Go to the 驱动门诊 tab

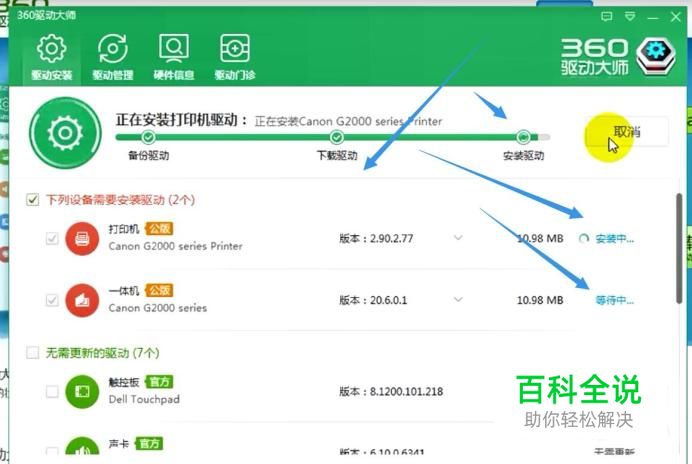tap(234, 57)
